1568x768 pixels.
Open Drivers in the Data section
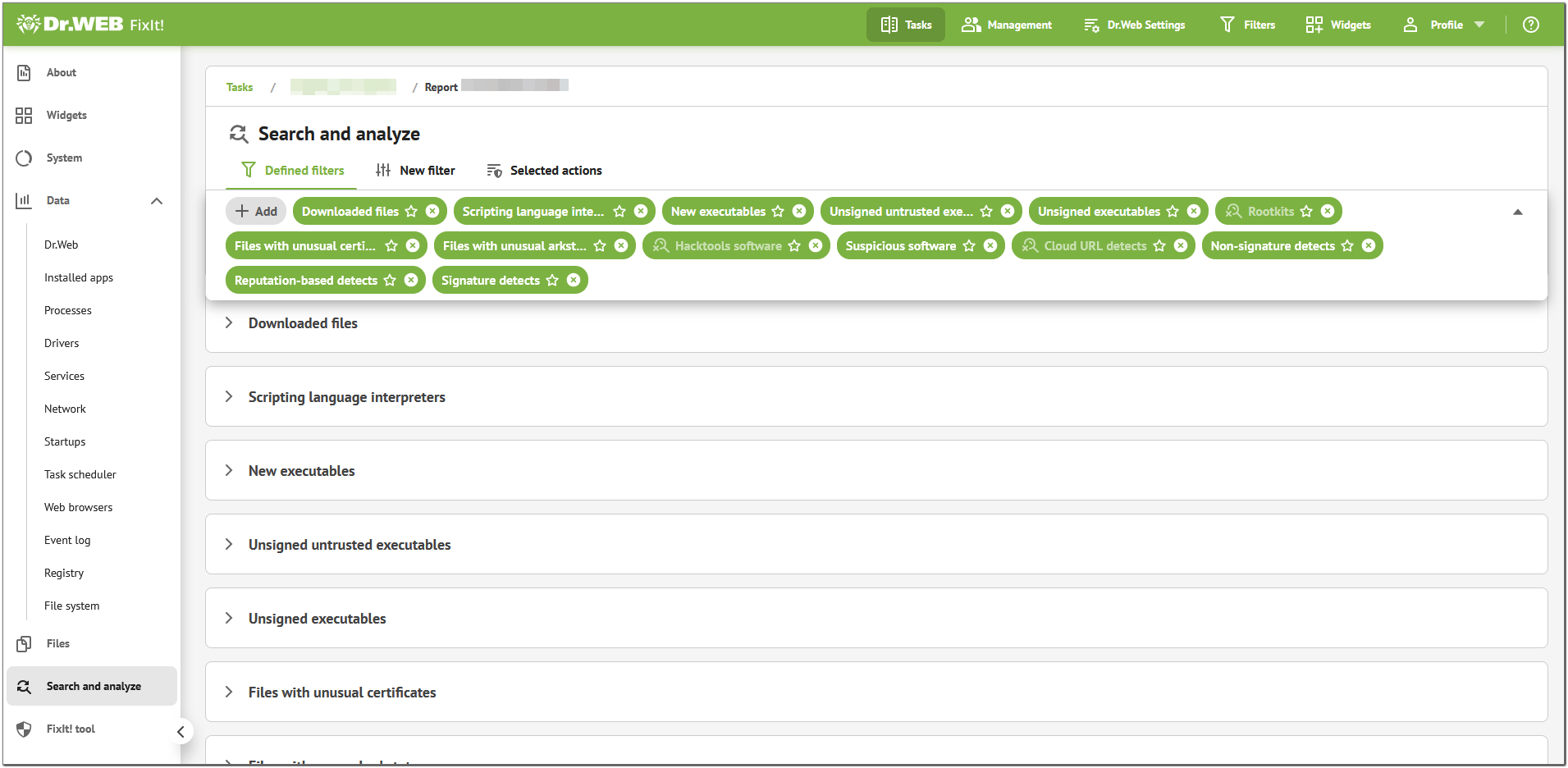(62, 343)
